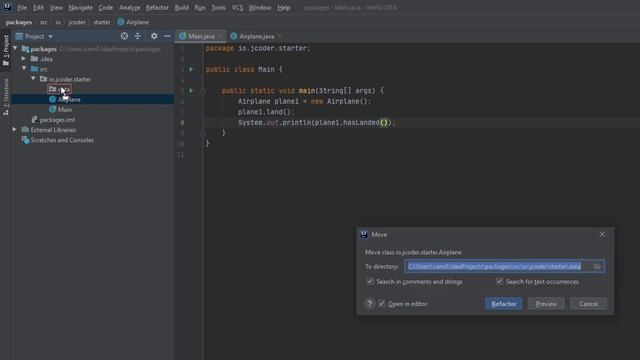The width and height of the screenshot is (640, 360).
Task: Toggle Open in editor checkbox
Action: (381, 304)
